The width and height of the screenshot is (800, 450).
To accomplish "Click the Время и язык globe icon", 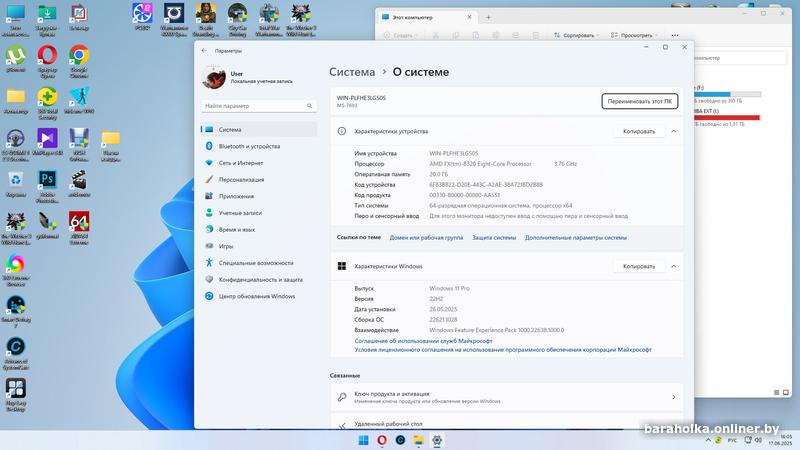I will click(x=209, y=230).
